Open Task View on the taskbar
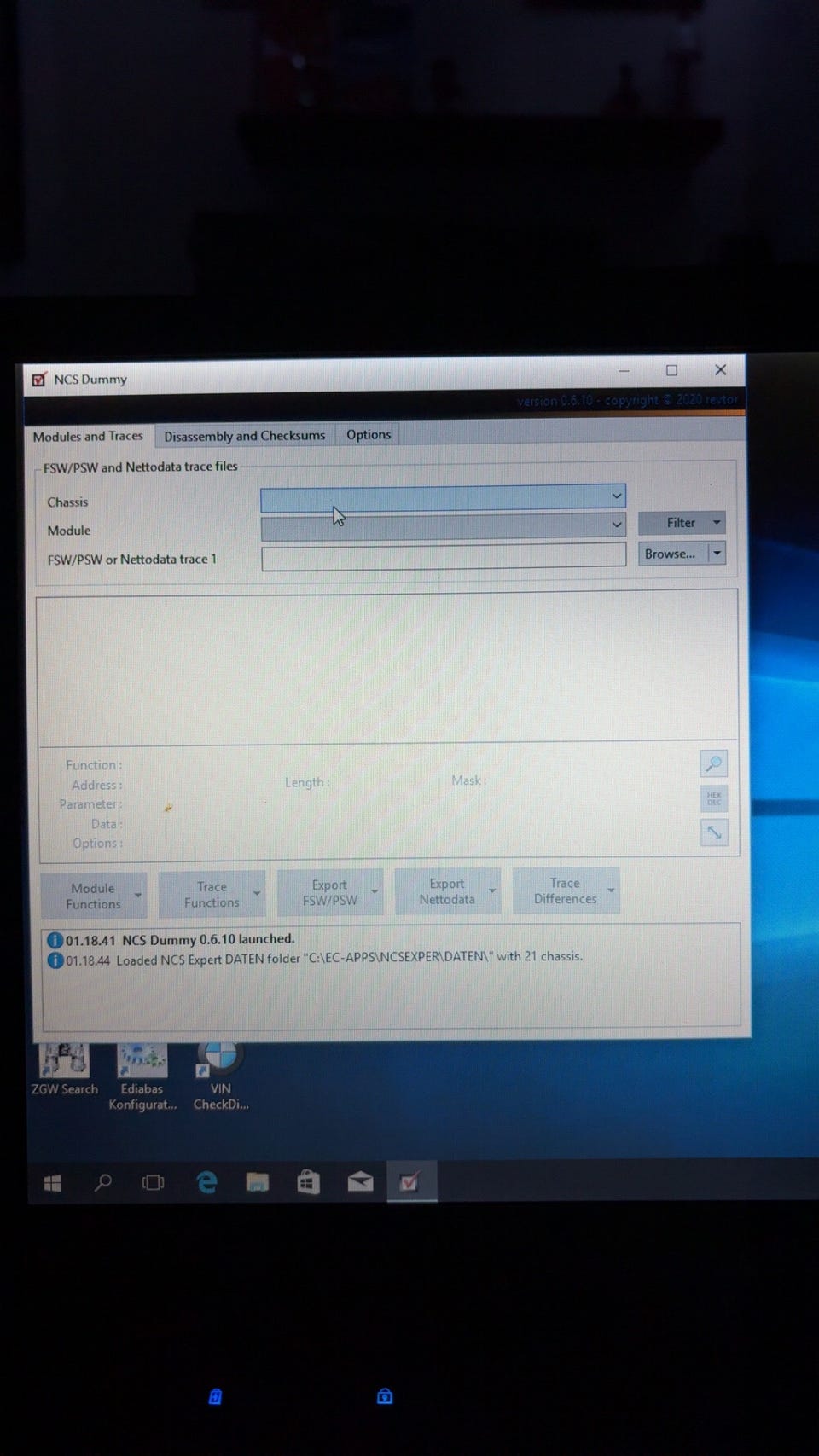The width and height of the screenshot is (819, 1456). [154, 1182]
